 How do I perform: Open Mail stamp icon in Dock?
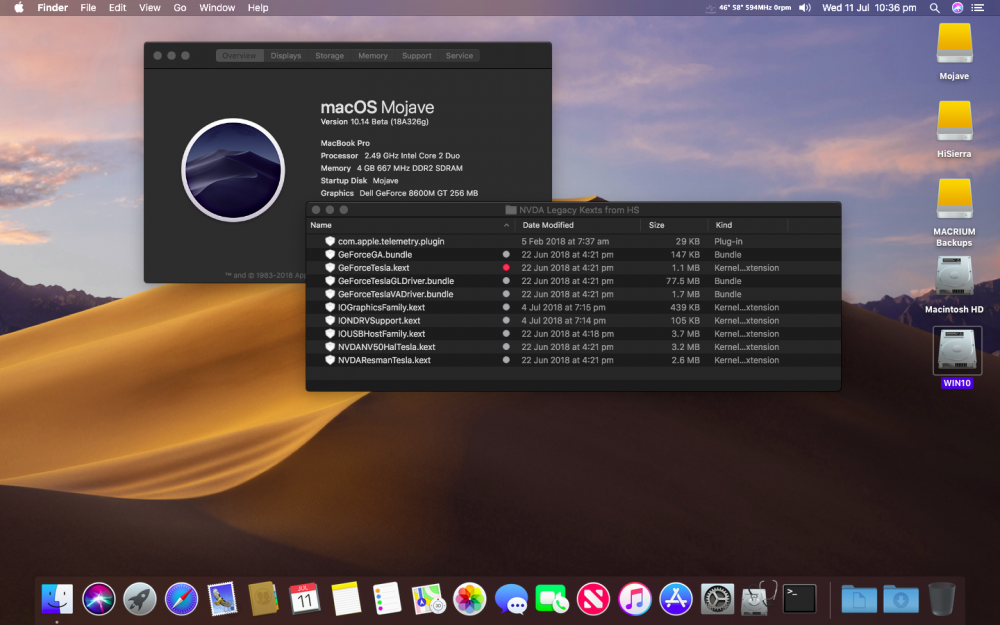point(222,599)
